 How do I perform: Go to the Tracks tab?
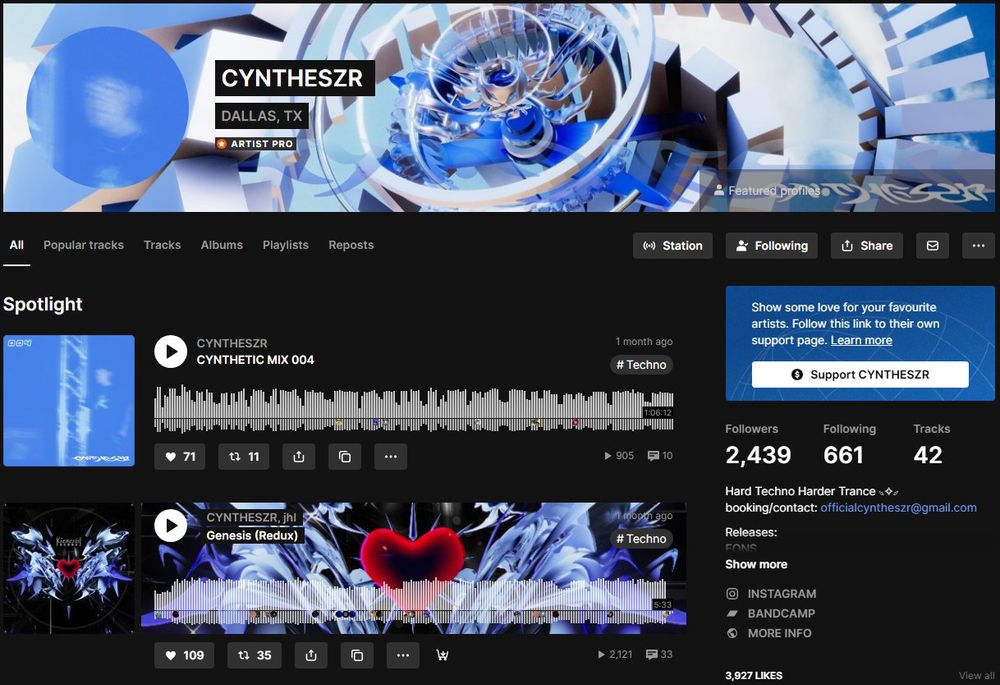(x=162, y=245)
